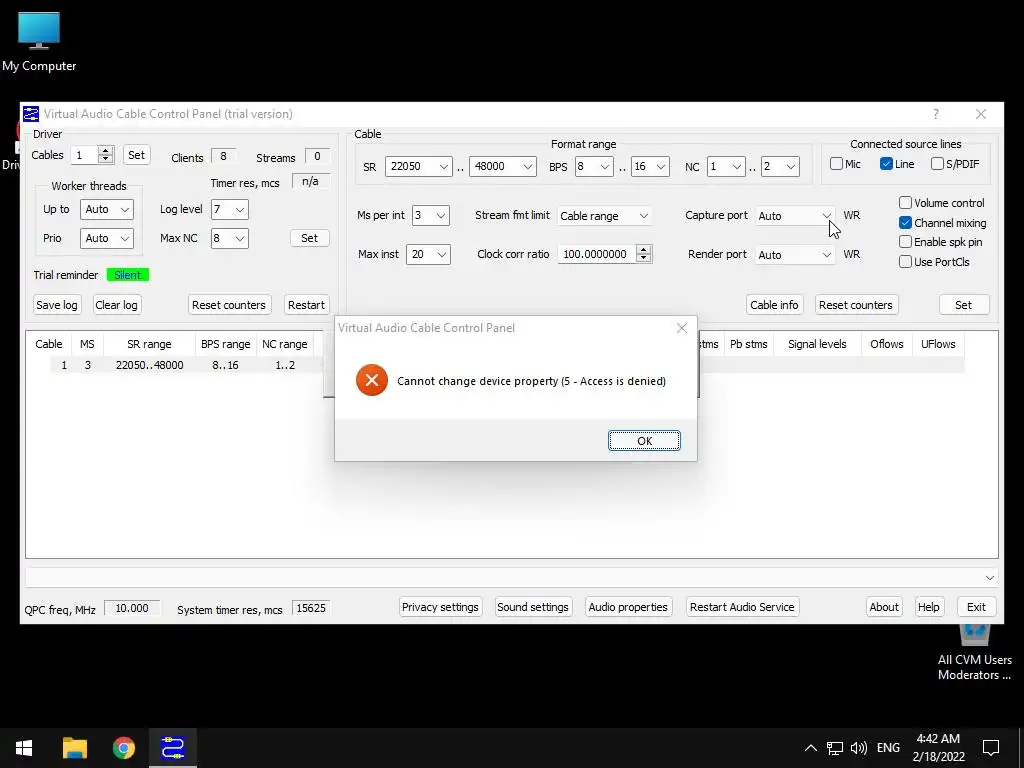Launch File Explorer from taskbar

74,748
